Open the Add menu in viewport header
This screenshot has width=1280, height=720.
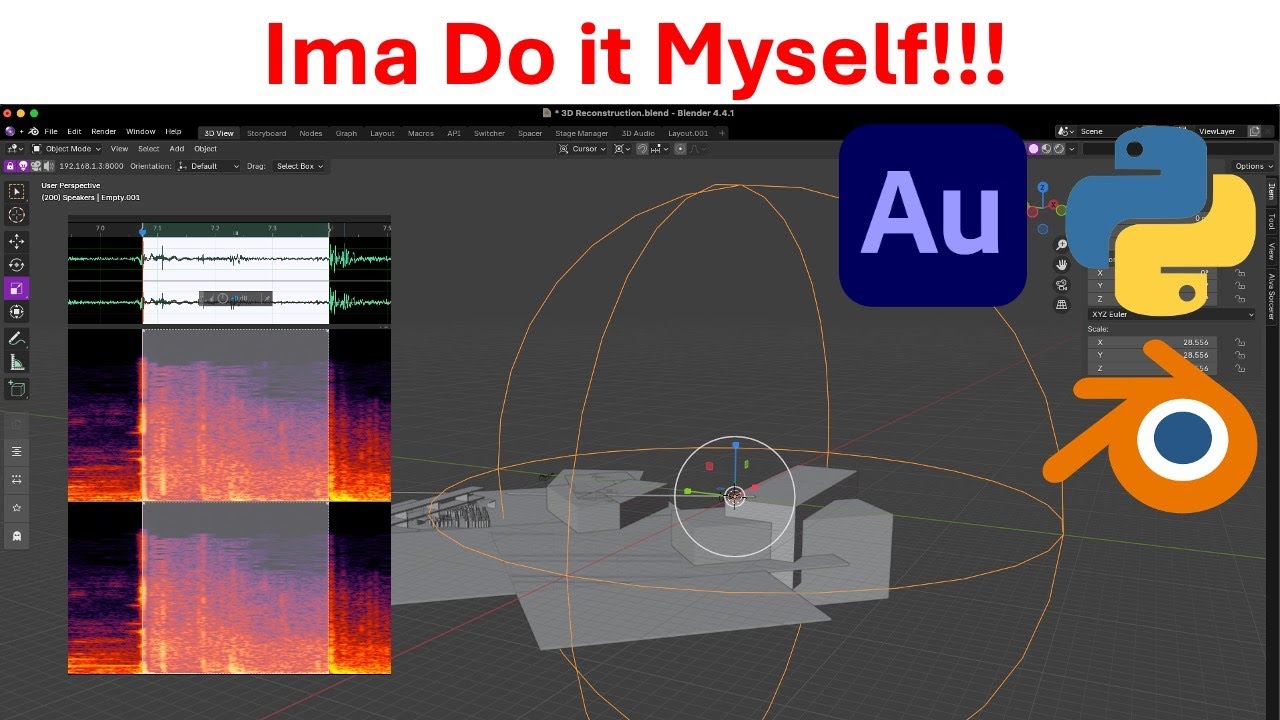[x=177, y=149]
